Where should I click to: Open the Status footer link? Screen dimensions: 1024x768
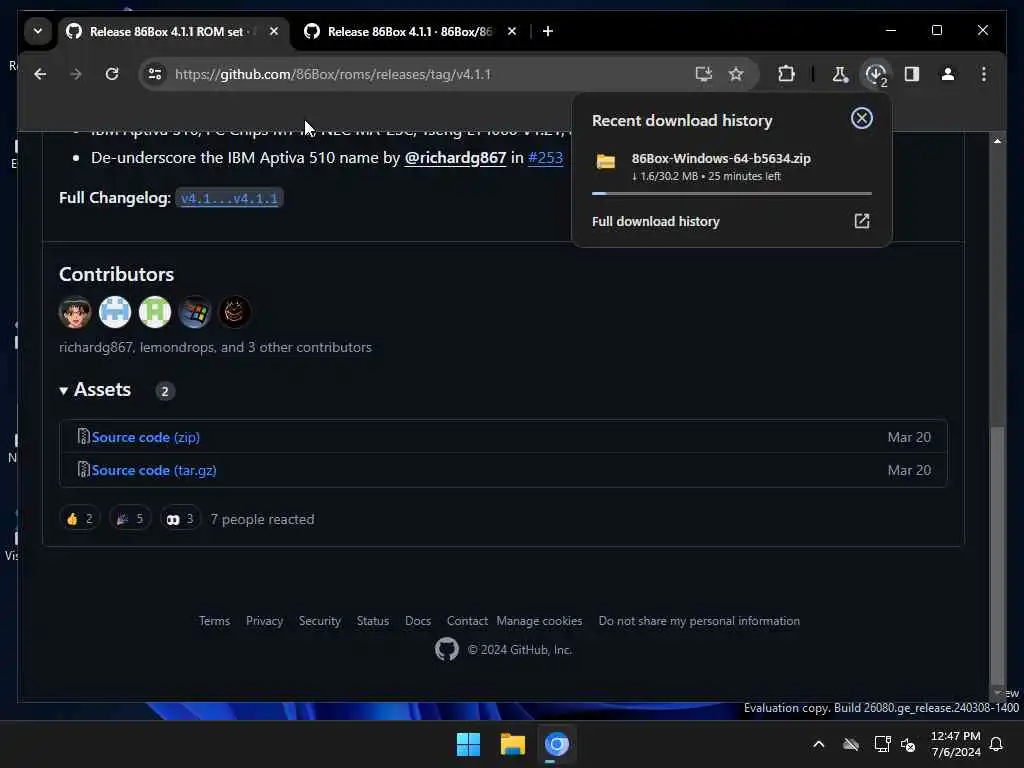click(x=372, y=620)
